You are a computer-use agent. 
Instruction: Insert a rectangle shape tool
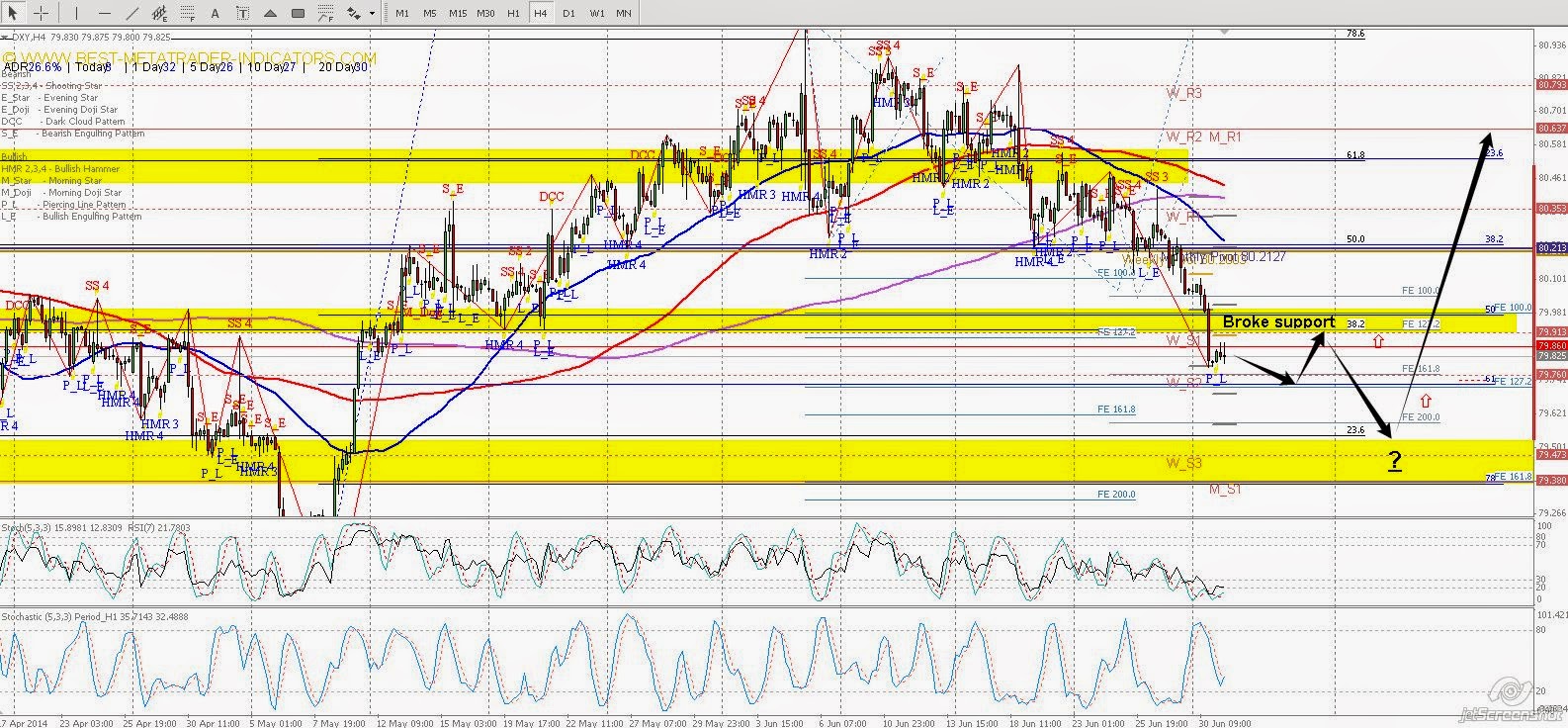click(x=298, y=13)
